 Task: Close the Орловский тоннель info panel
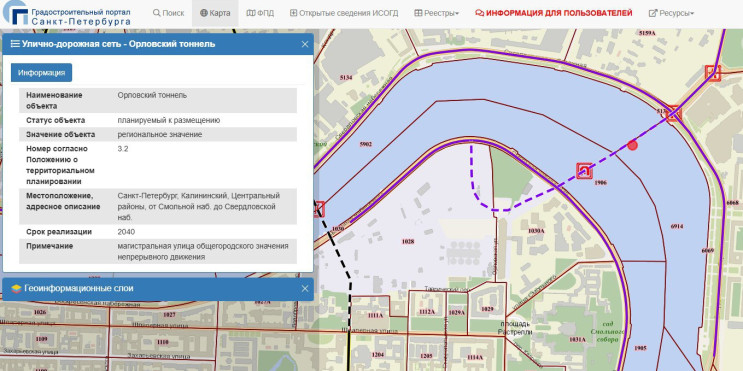[x=305, y=44]
